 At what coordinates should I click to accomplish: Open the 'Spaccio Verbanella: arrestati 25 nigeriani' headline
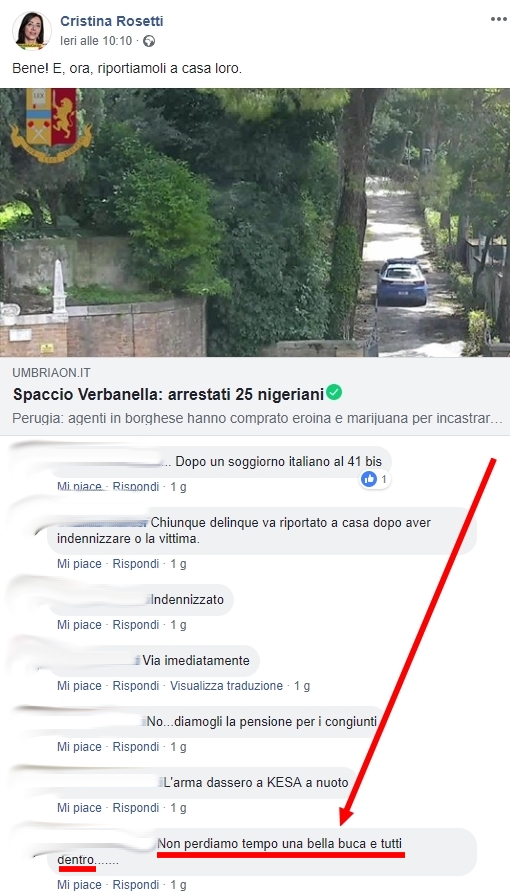pos(169,394)
